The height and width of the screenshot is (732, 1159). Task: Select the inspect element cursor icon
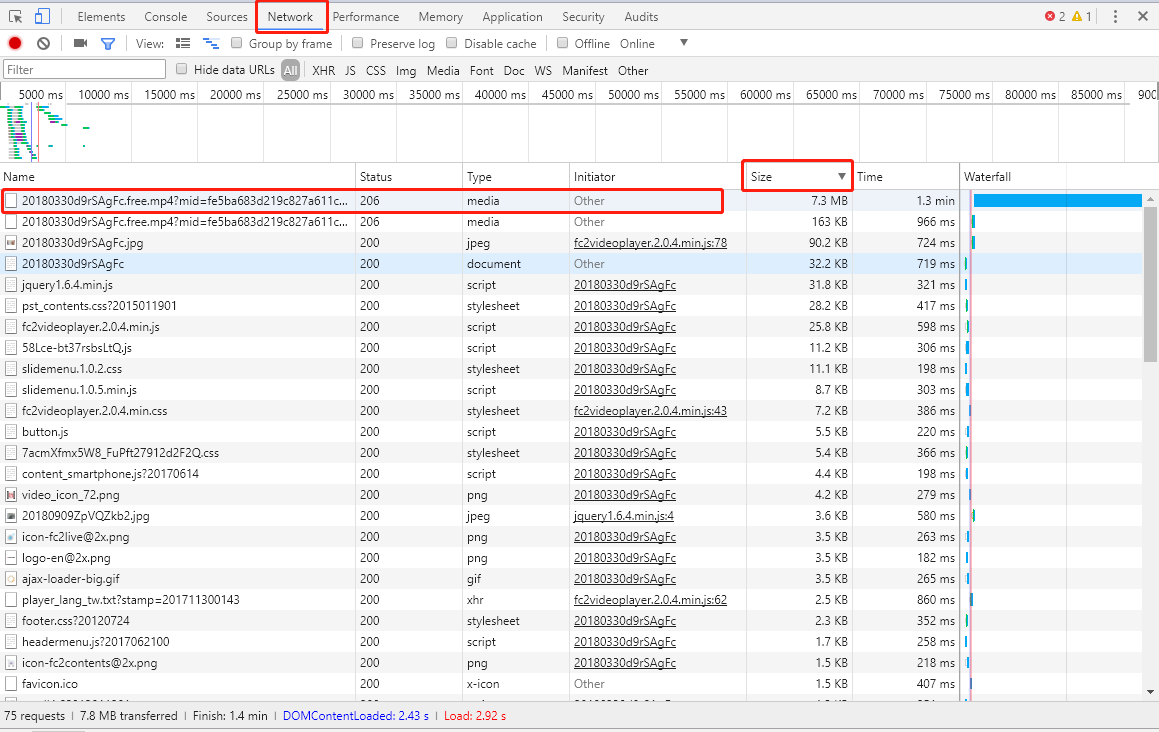pos(16,16)
